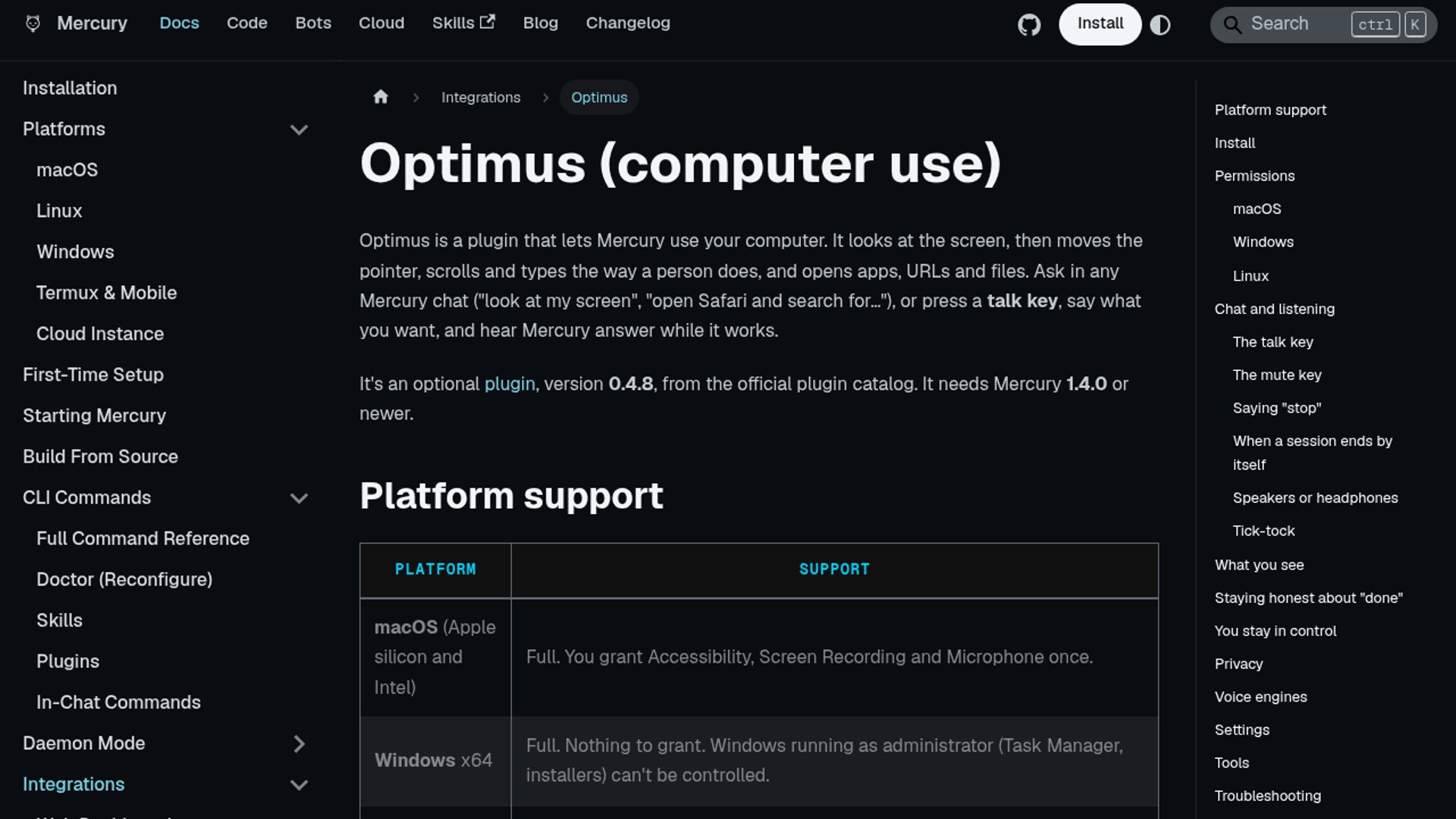Open Cloud Instance page
This screenshot has width=1456, height=819.
pyautogui.click(x=100, y=334)
